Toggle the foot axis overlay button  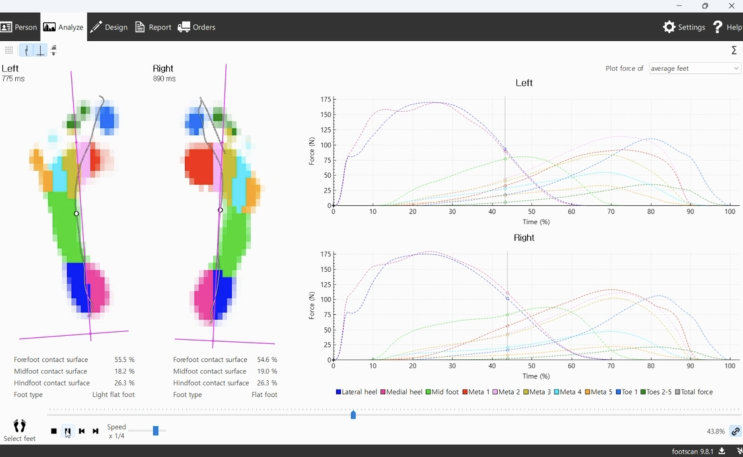point(40,50)
